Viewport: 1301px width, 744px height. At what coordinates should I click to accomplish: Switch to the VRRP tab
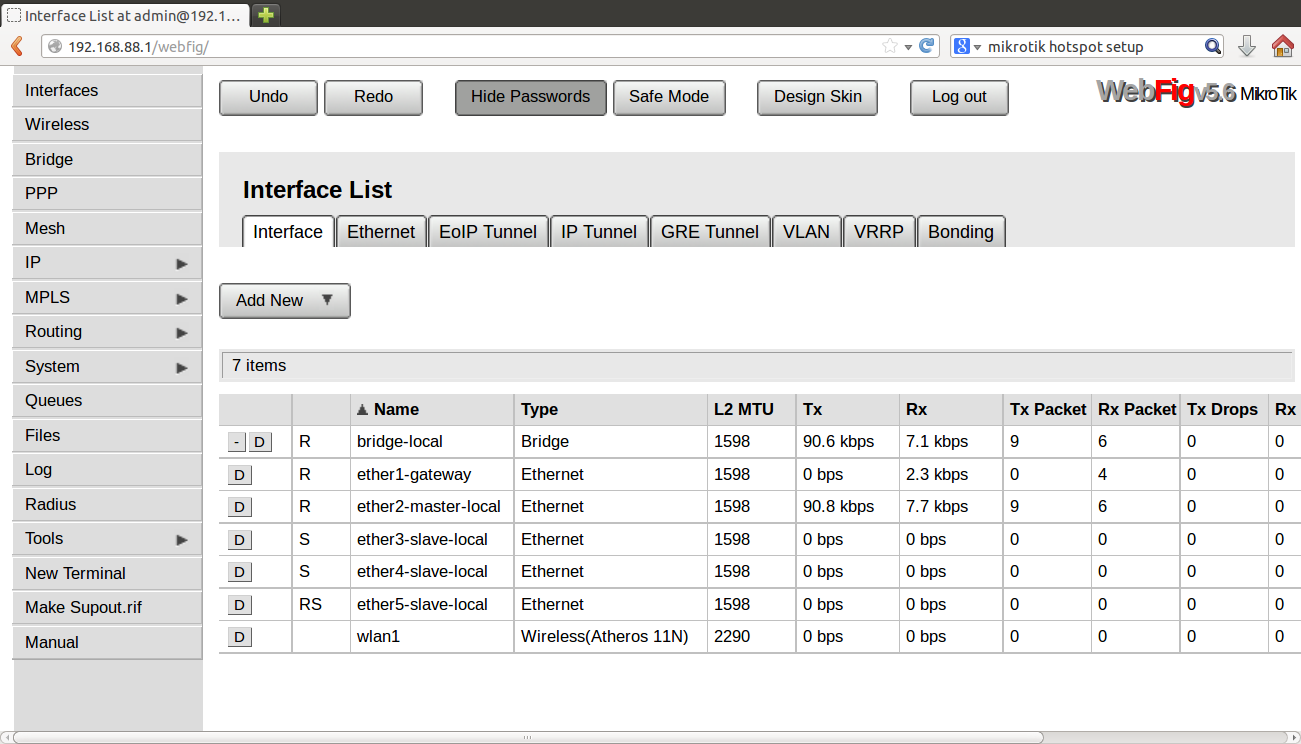pos(879,231)
